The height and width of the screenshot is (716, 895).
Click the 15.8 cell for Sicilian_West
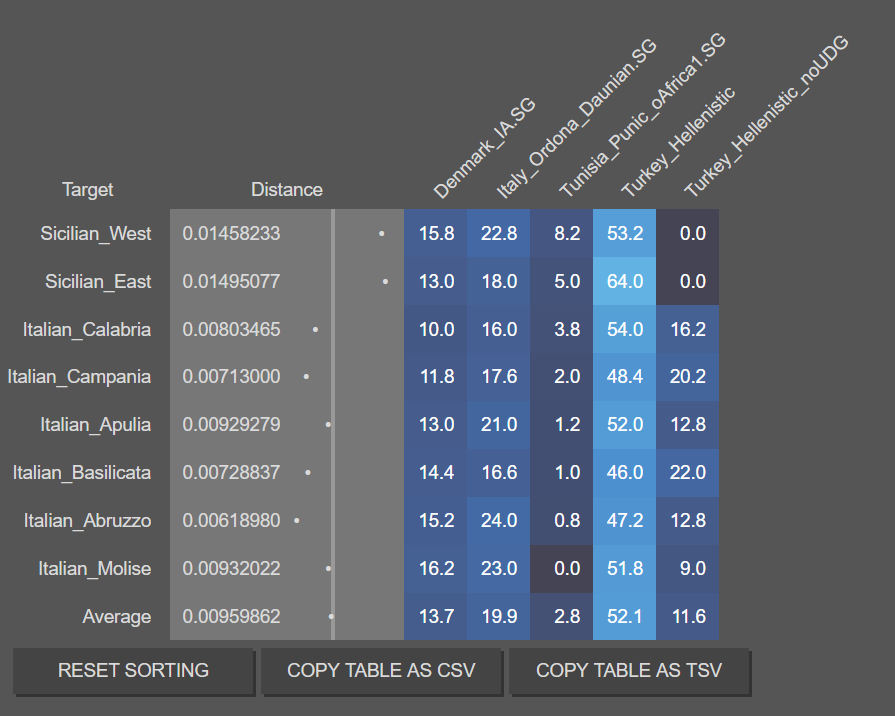tap(436, 234)
